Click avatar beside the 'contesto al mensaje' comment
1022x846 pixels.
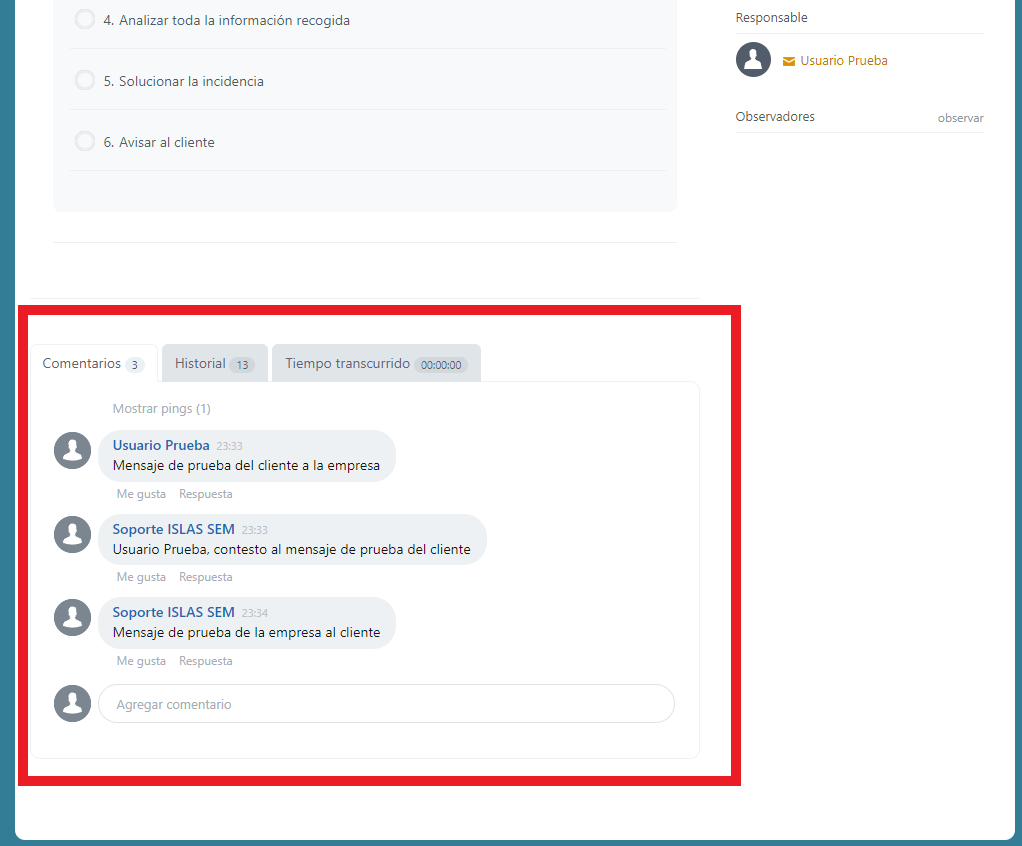click(72, 534)
